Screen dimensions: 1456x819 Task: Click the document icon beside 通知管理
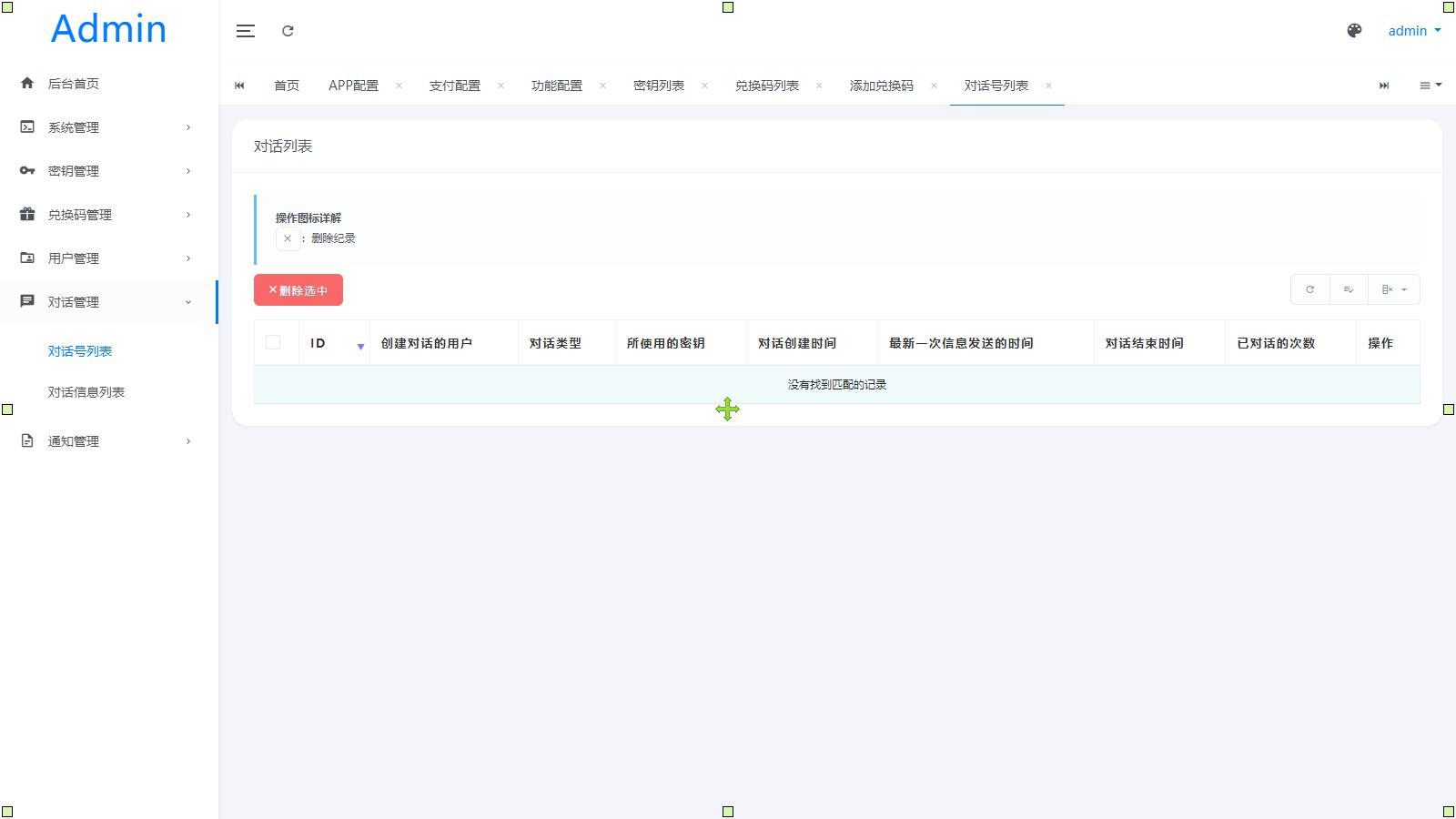27,440
